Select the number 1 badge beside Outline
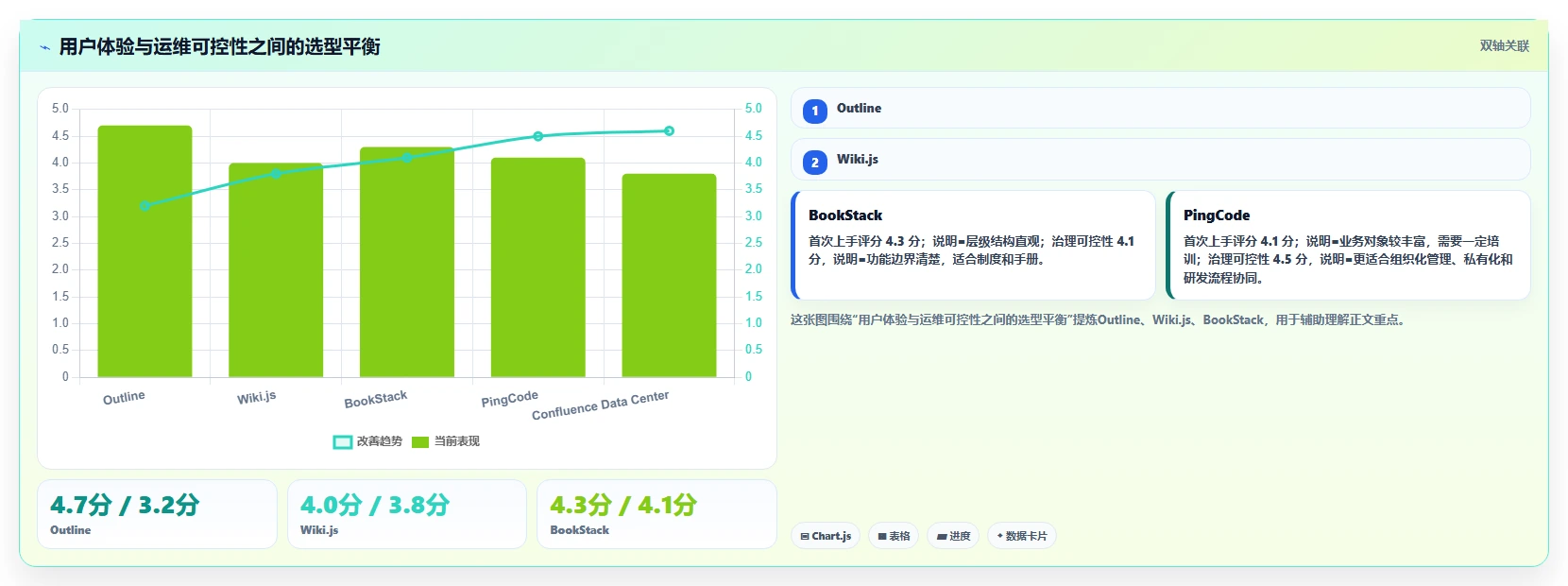 (815, 111)
